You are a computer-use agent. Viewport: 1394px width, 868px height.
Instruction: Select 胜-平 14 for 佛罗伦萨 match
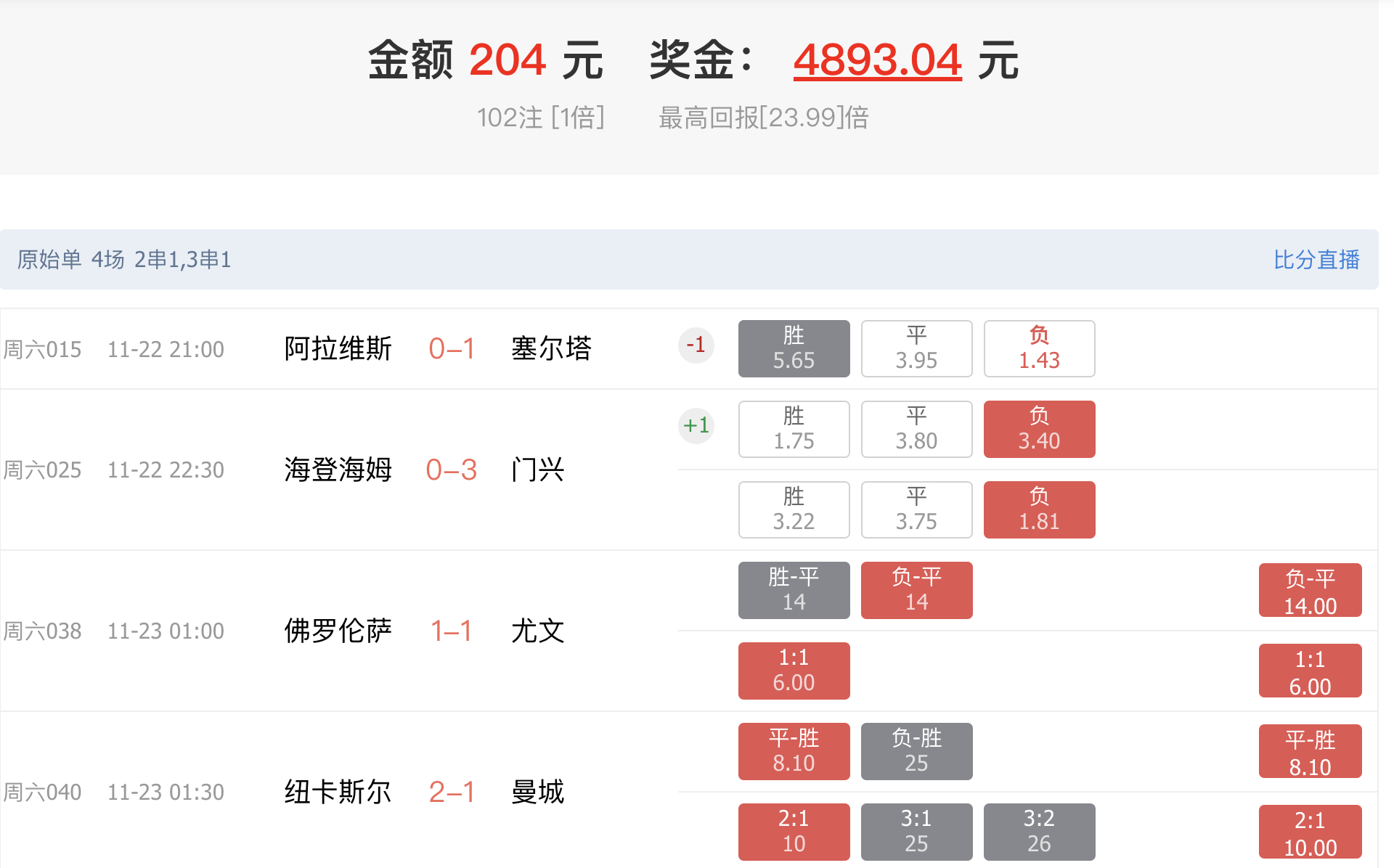(794, 590)
